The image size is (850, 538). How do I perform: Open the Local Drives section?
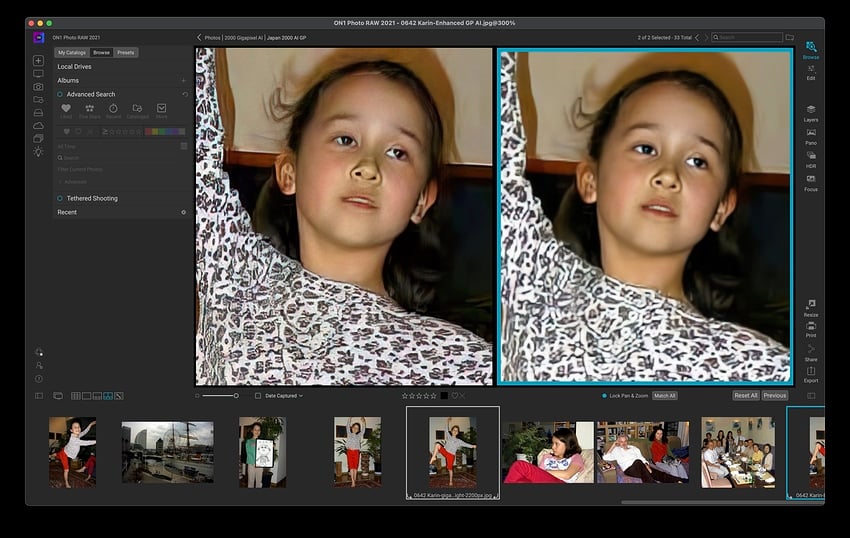click(74, 67)
